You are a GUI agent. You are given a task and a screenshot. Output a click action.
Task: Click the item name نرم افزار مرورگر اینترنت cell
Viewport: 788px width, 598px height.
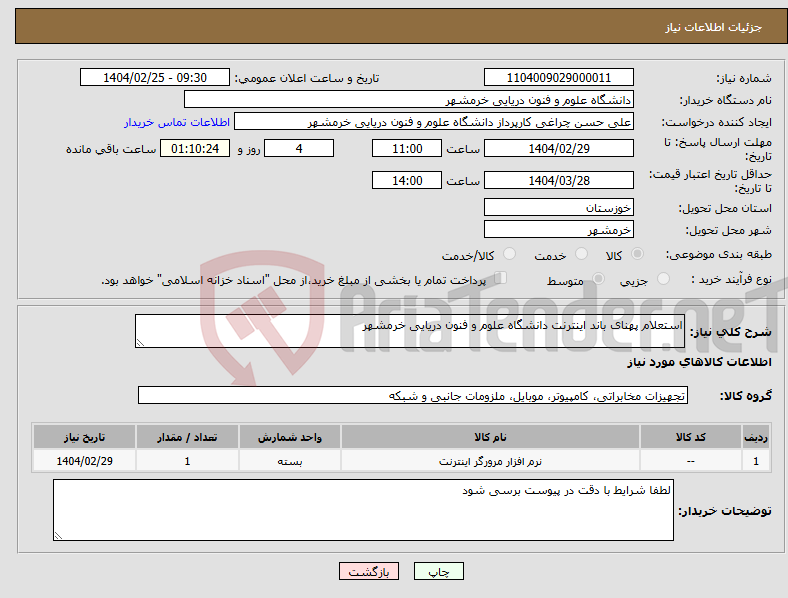(x=490, y=461)
